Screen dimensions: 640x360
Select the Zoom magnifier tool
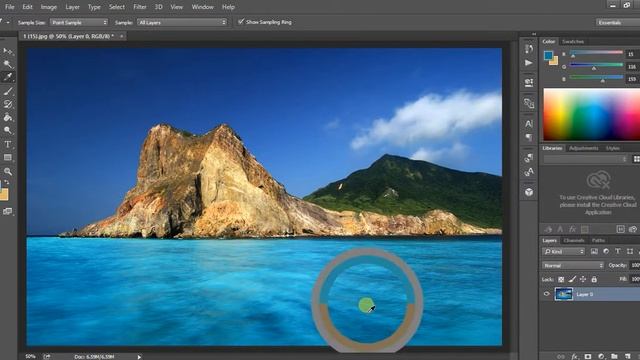pyautogui.click(x=7, y=171)
